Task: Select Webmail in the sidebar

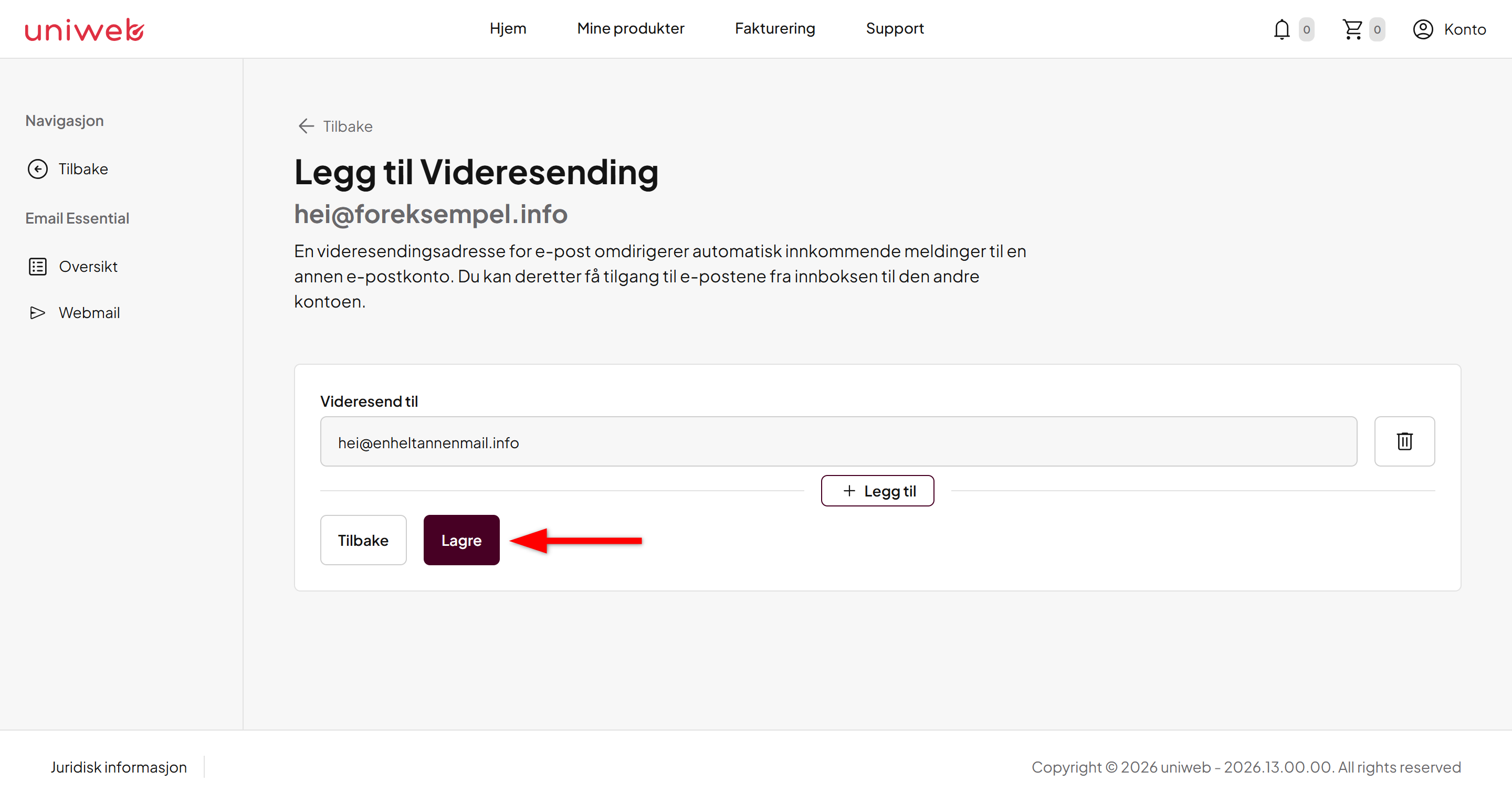Action: click(89, 313)
